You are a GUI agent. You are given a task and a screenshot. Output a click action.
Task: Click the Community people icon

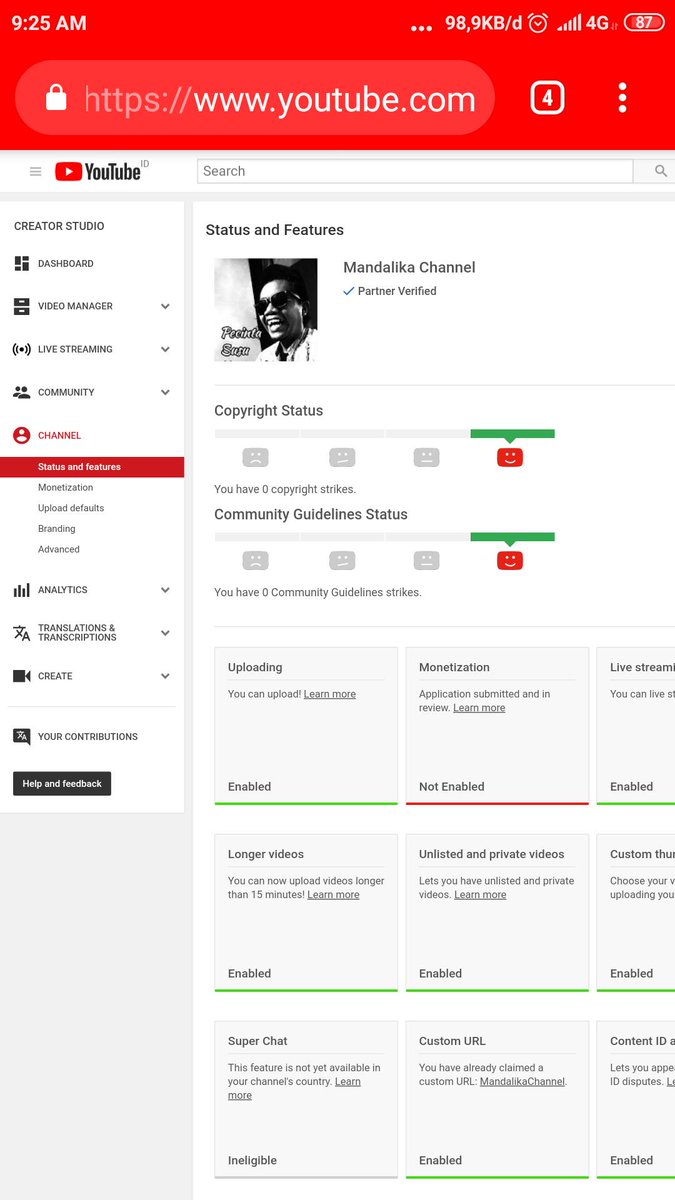coord(21,393)
